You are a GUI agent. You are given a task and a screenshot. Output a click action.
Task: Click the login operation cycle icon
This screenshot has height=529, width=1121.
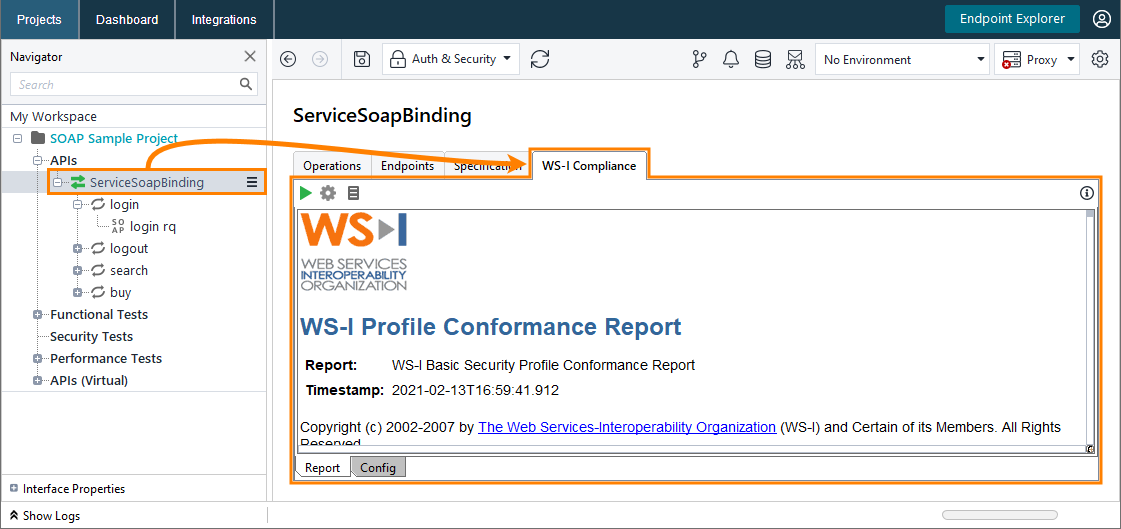tap(99, 204)
